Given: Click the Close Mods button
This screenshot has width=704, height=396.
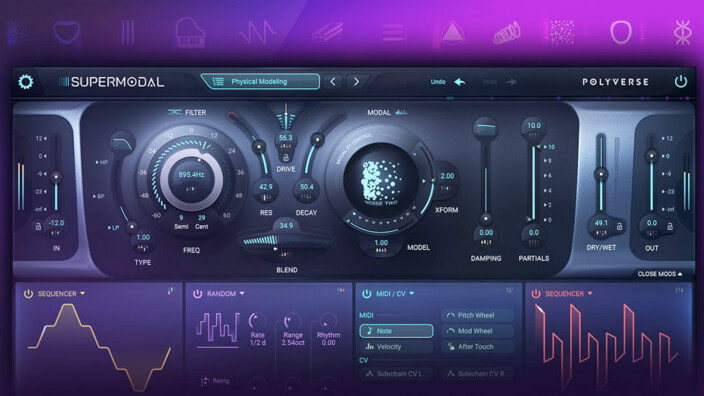Looking at the screenshot, I should coord(660,274).
